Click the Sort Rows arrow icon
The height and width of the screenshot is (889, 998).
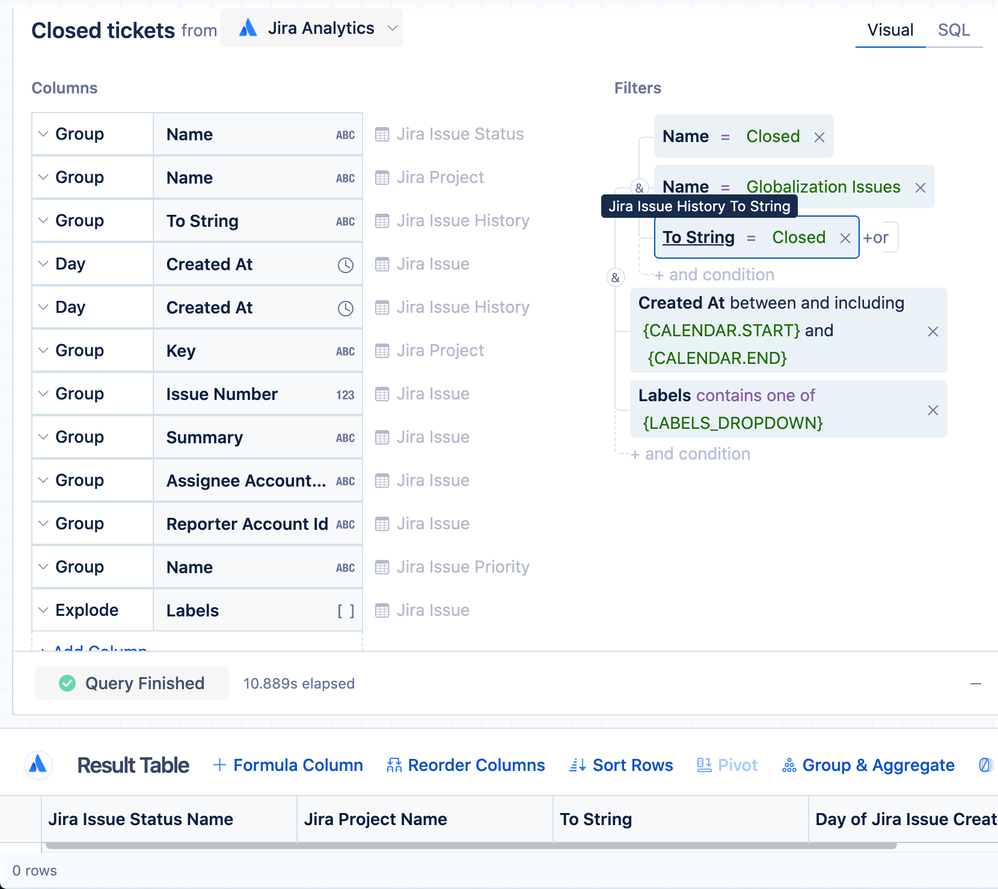[577, 765]
